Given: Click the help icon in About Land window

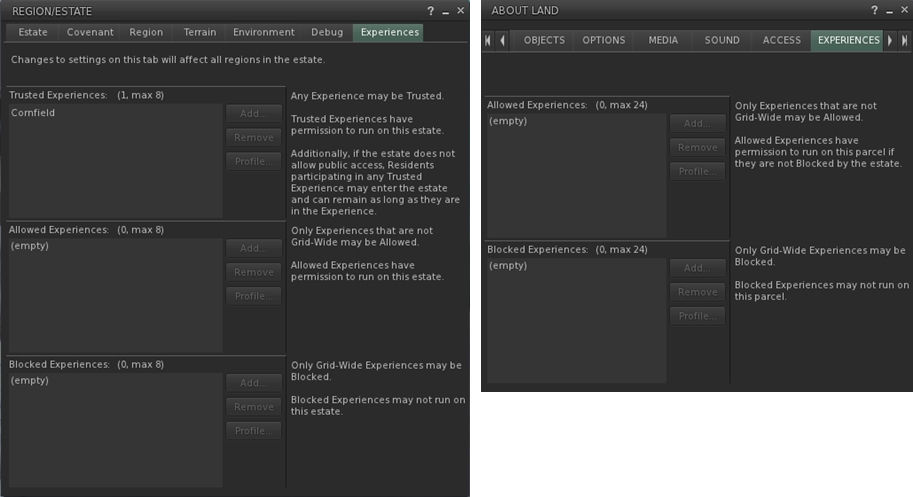Looking at the screenshot, I should [x=873, y=10].
